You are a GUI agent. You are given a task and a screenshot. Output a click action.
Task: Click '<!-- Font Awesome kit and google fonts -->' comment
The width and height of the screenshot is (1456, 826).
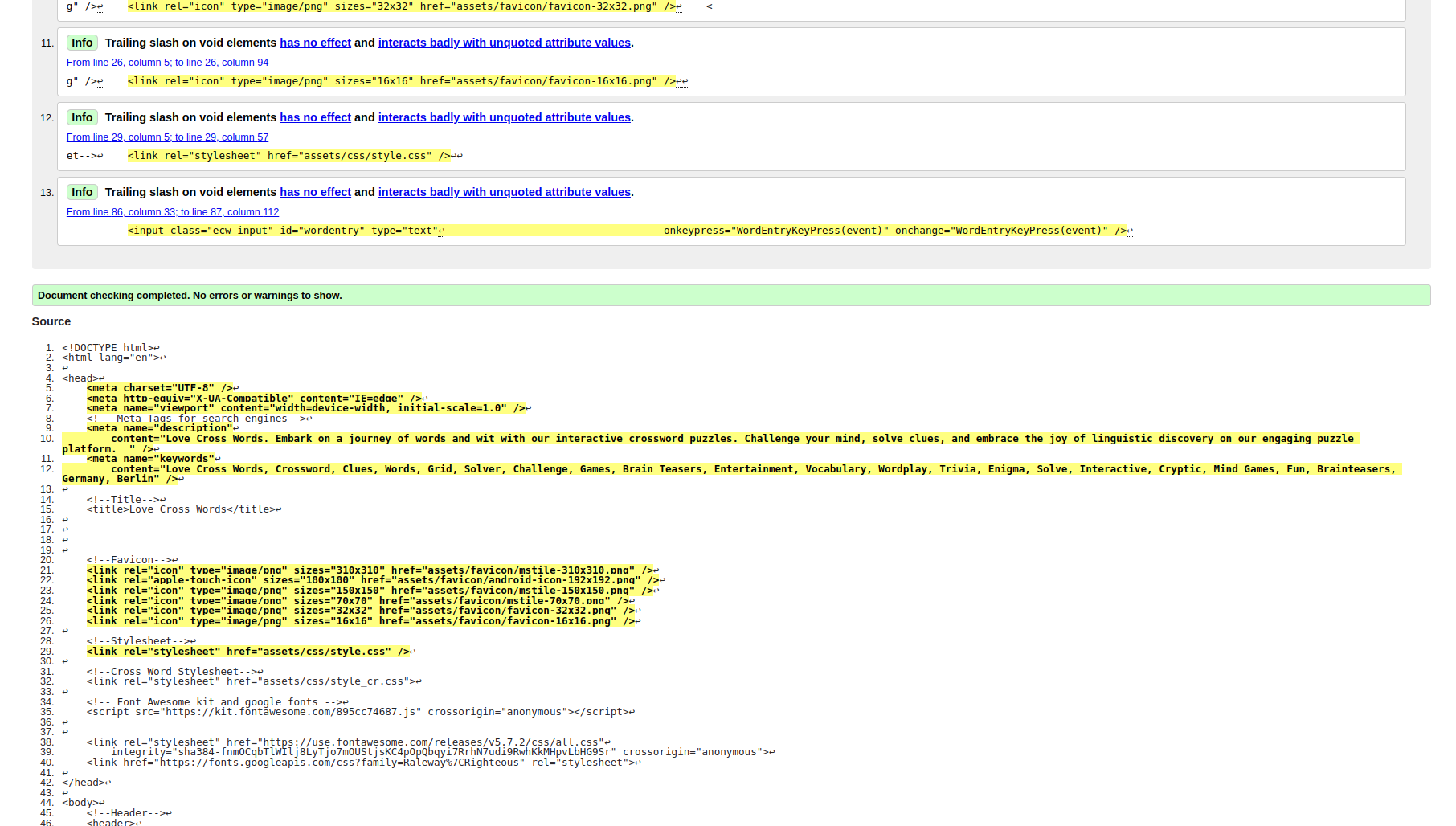coord(217,702)
